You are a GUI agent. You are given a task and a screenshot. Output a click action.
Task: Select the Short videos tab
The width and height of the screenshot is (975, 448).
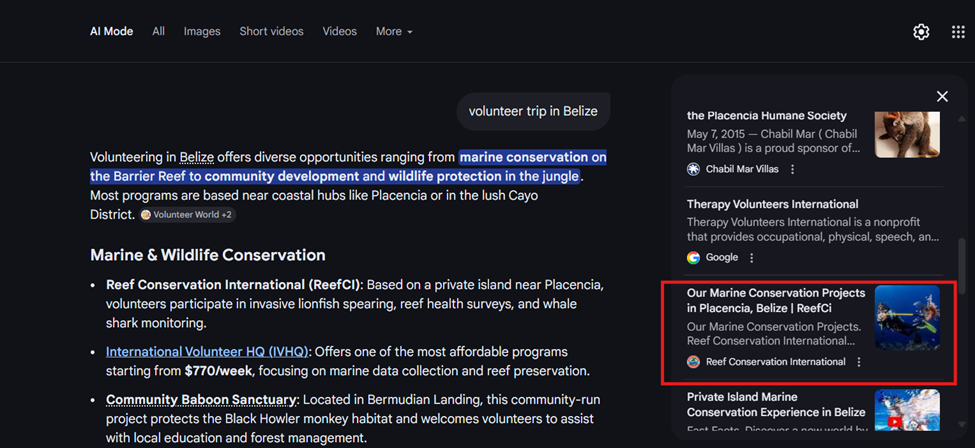(x=271, y=32)
